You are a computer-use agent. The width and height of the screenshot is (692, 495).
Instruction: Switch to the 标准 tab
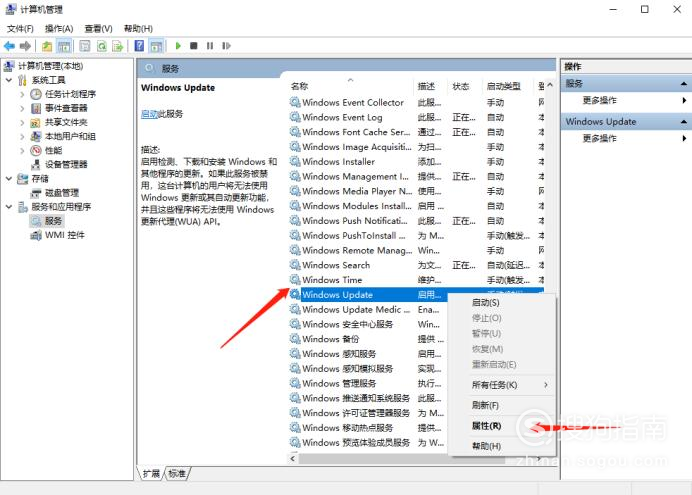tap(177, 474)
